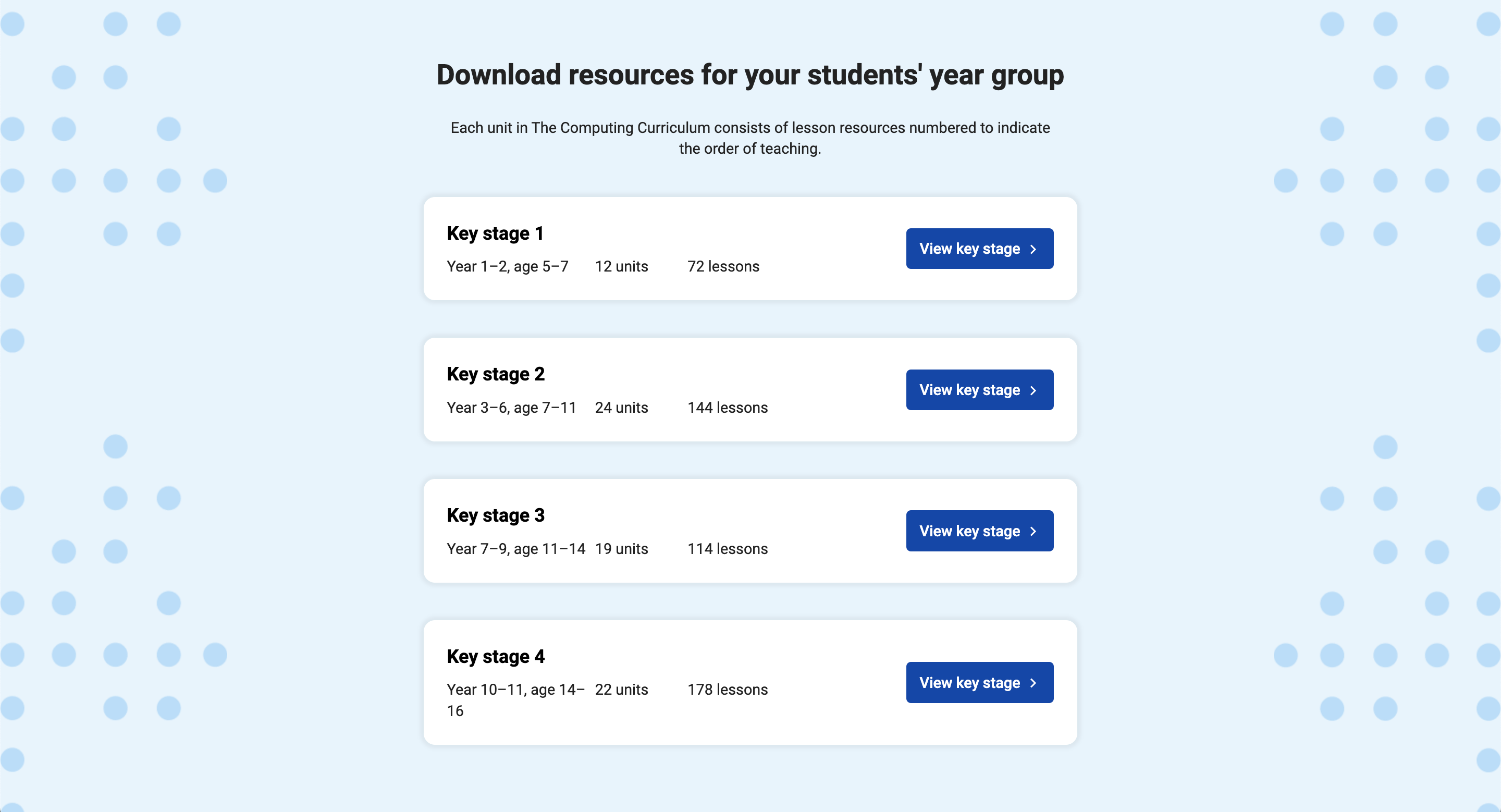The width and height of the screenshot is (1501, 812).
Task: Select the Key stage 1 heading
Action: pyautogui.click(x=495, y=233)
